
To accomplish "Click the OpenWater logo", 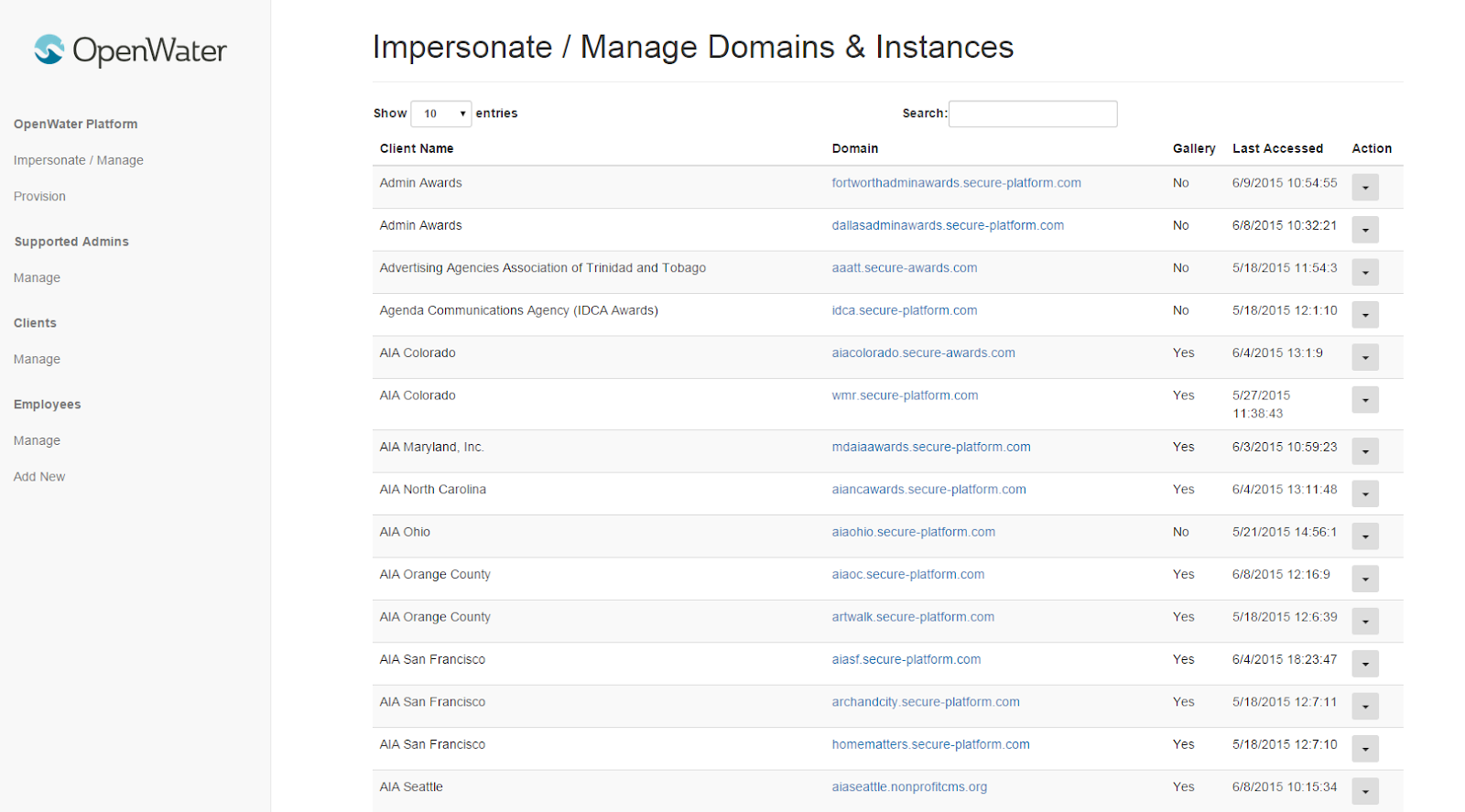I will [x=130, y=50].
